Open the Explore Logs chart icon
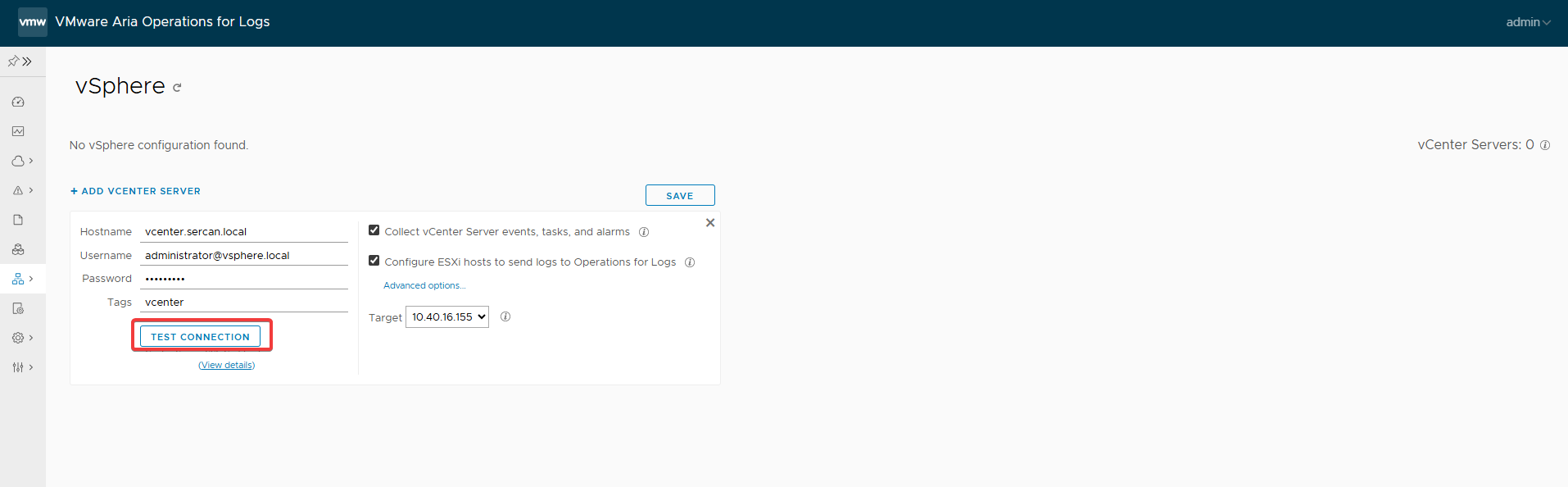 click(x=18, y=131)
